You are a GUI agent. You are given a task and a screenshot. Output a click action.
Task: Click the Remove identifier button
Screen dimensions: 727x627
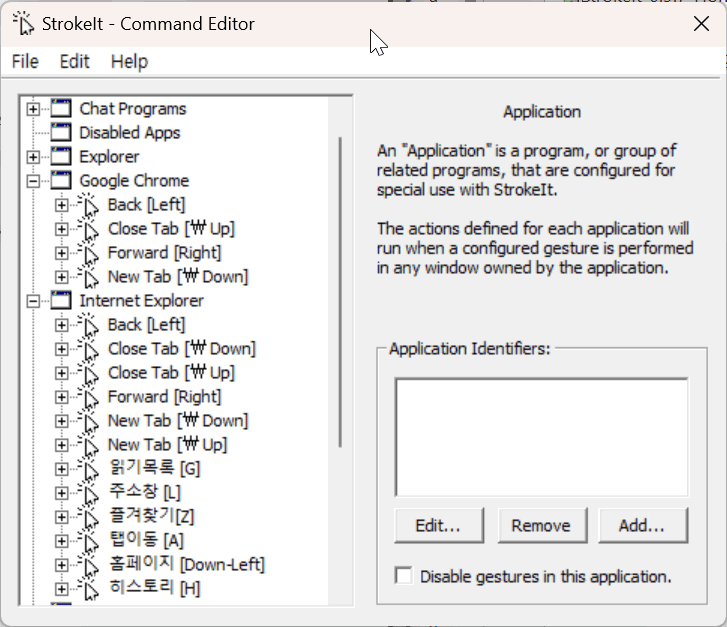[x=542, y=525]
